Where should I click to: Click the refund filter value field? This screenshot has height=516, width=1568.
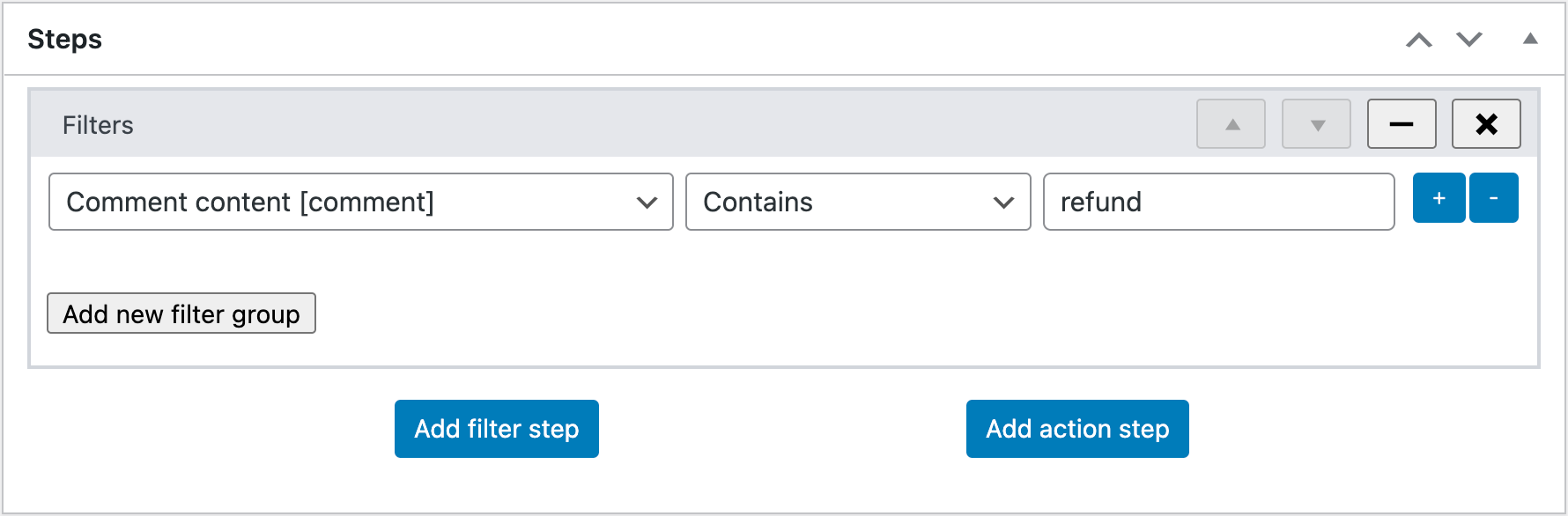(1217, 202)
